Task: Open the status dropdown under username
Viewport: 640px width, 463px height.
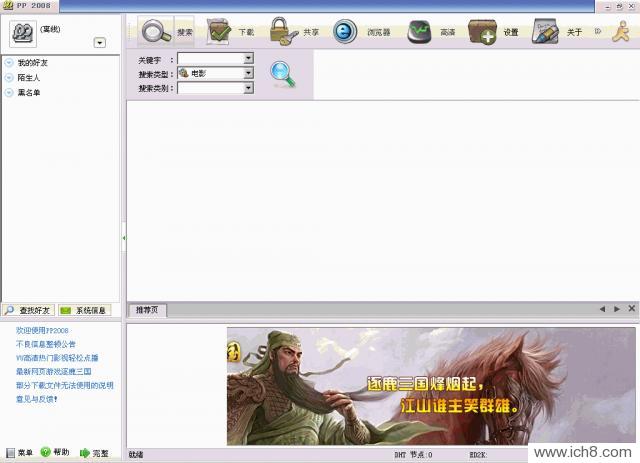Action: (x=100, y=42)
